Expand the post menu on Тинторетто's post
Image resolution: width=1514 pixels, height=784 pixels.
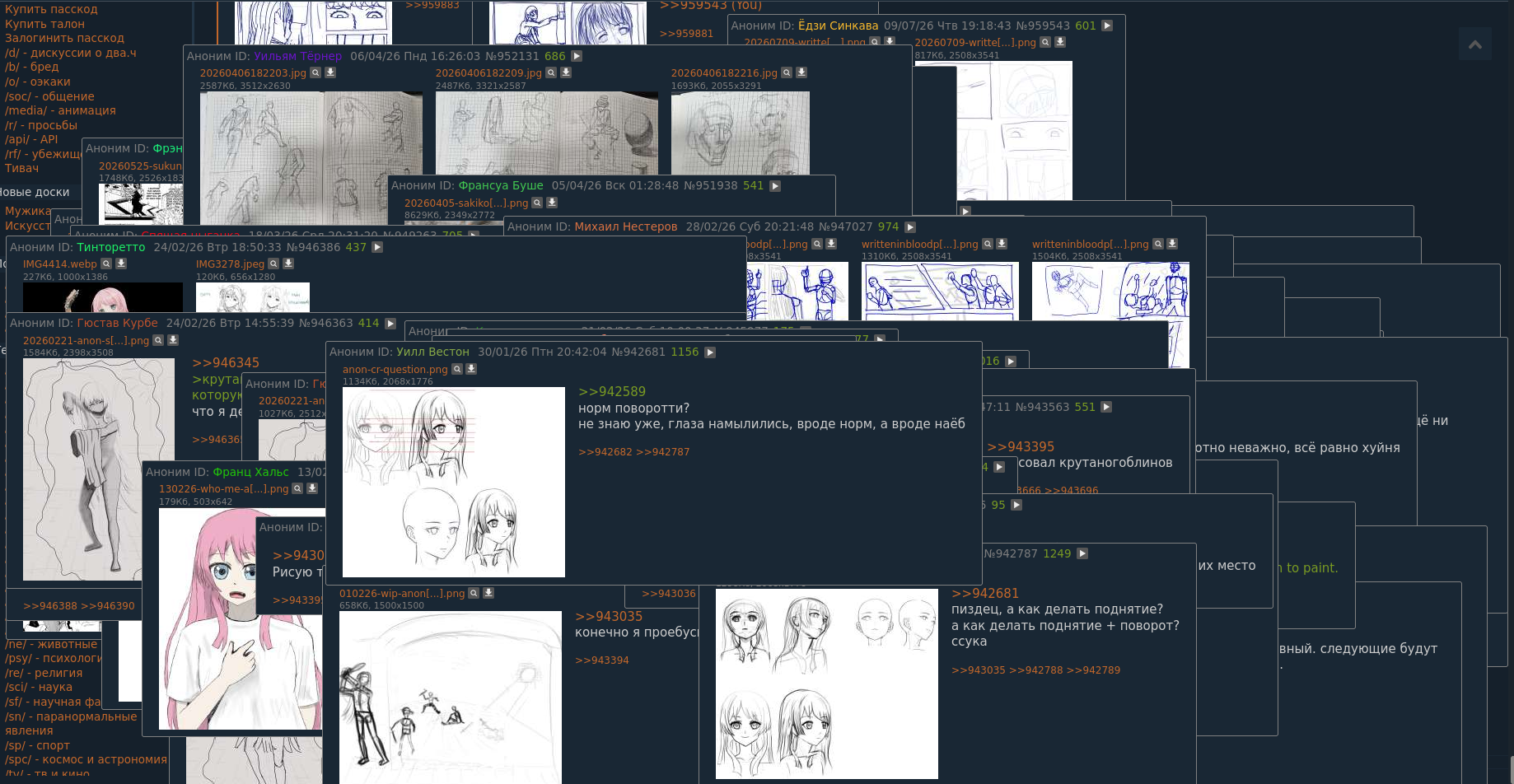(x=377, y=247)
